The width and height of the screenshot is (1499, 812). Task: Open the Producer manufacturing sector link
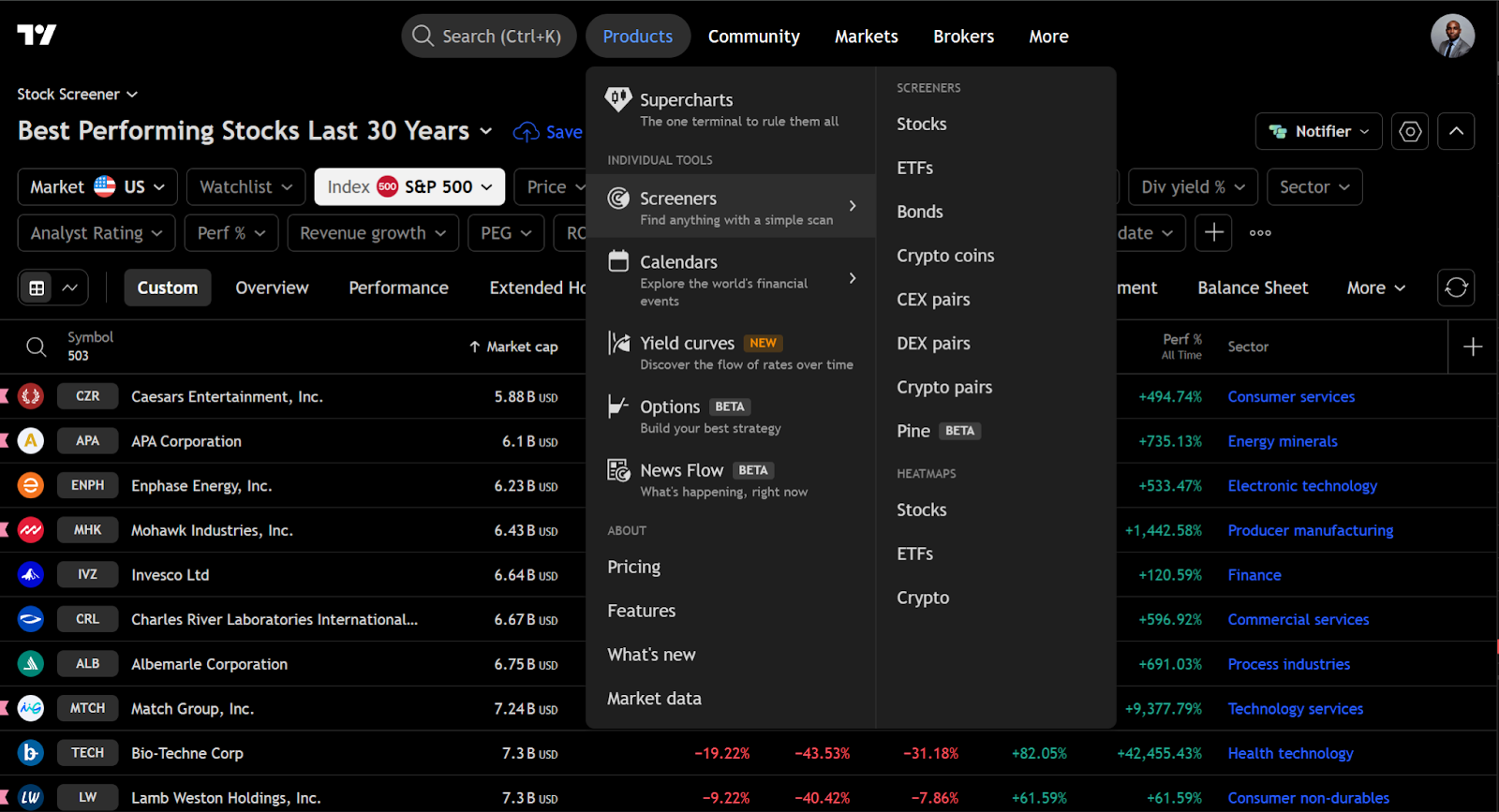pyautogui.click(x=1311, y=530)
